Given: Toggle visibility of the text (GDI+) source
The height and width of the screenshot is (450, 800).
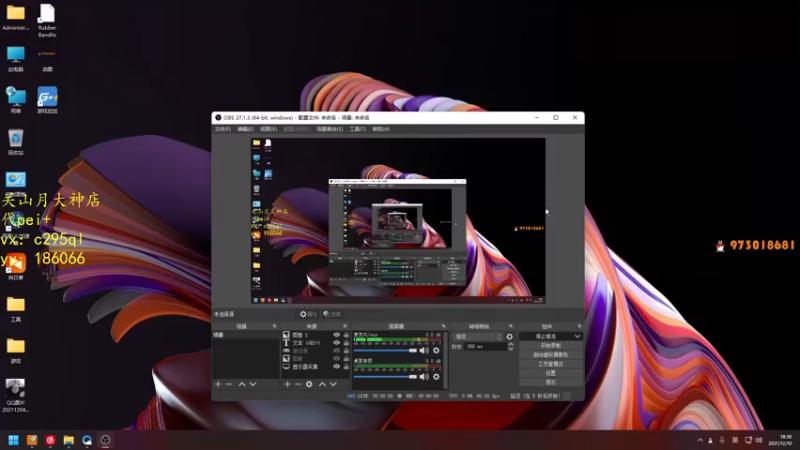Looking at the screenshot, I should [336, 343].
